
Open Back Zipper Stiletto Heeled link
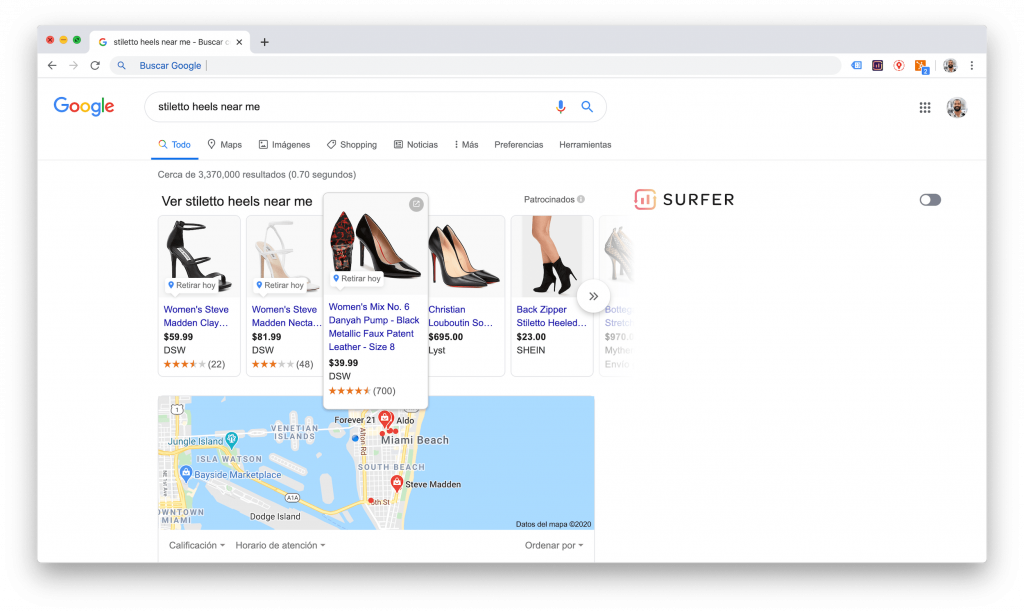pos(551,316)
